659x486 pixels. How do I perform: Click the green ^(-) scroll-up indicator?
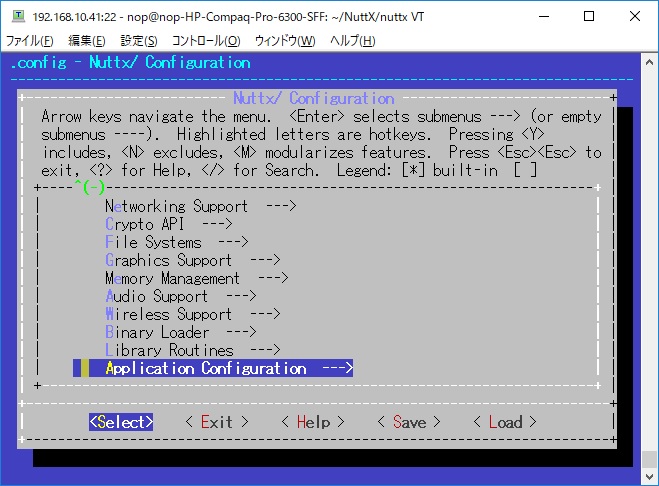coord(90,188)
